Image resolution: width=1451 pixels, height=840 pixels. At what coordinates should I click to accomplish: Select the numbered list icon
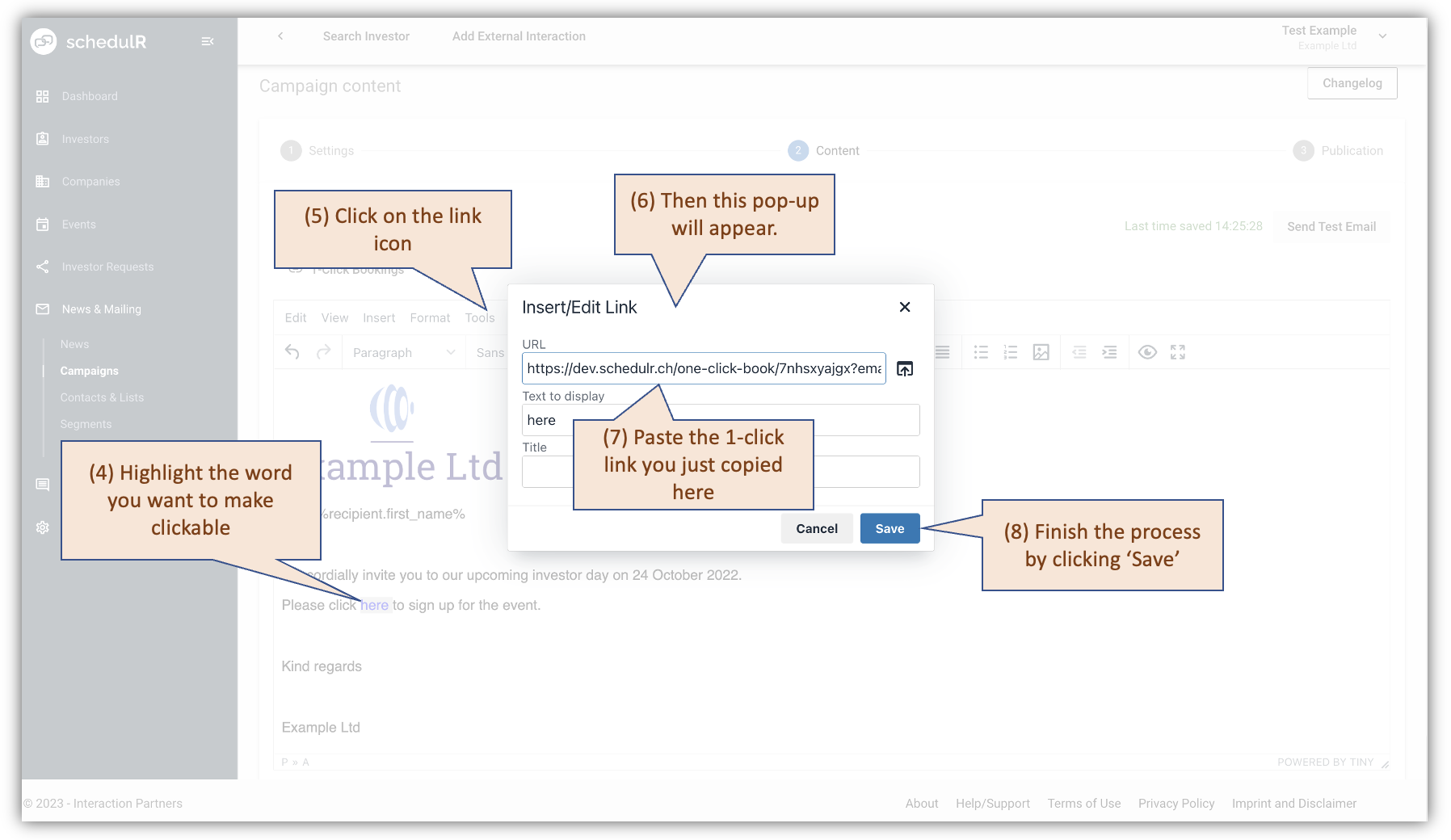tap(1010, 351)
